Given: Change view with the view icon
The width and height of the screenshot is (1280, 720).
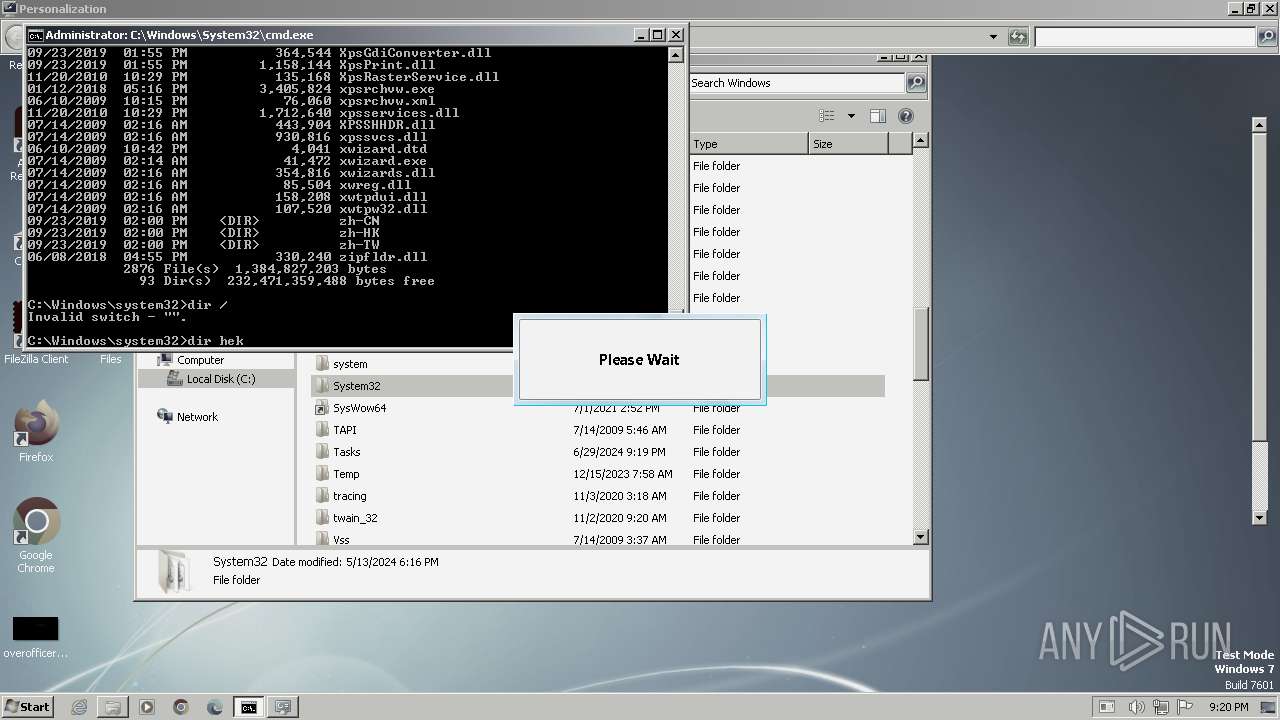Looking at the screenshot, I should (827, 116).
